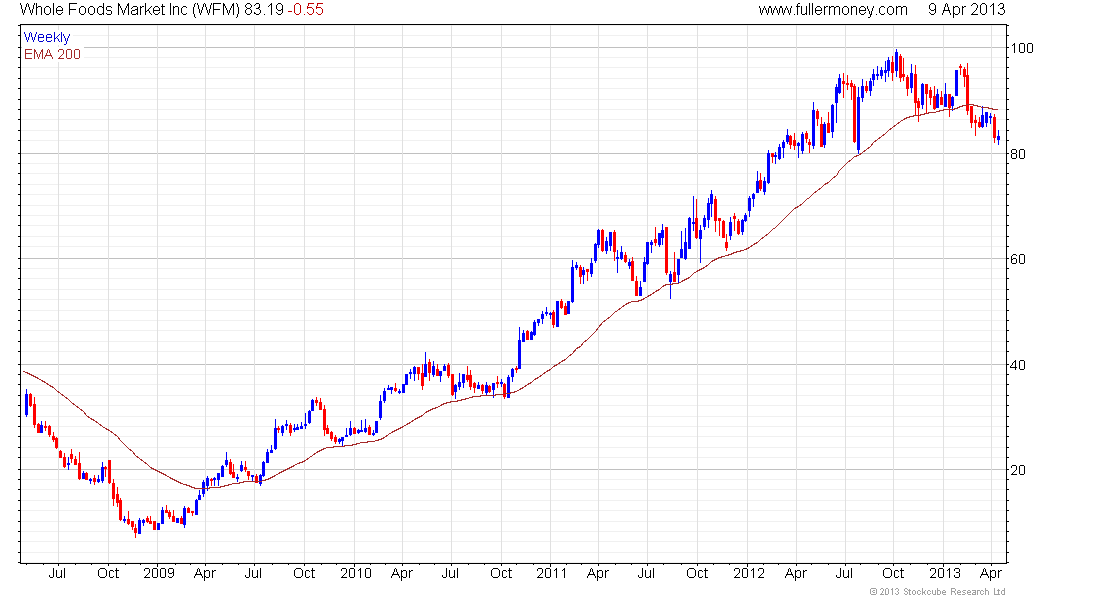The width and height of the screenshot is (1100, 600).
Task: Click the 9 Apr 2013 date
Action: [x=966, y=10]
